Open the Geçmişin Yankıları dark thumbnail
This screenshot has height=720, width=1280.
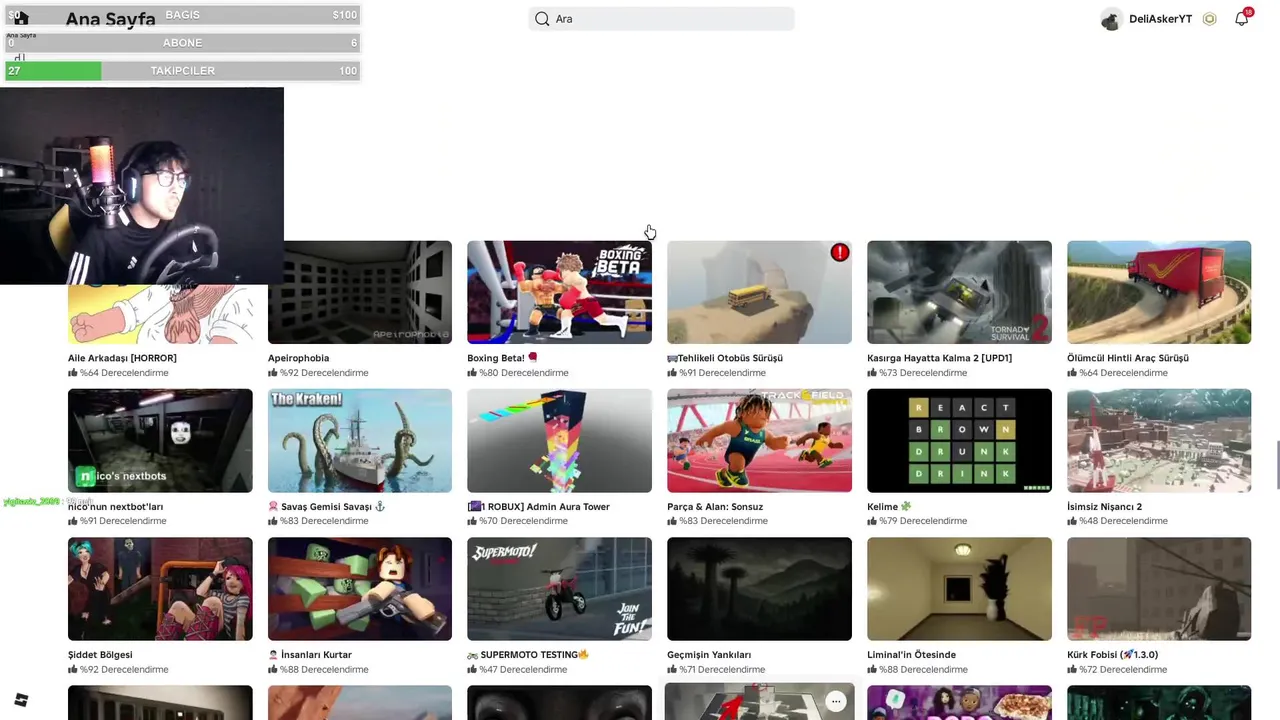tap(759, 589)
